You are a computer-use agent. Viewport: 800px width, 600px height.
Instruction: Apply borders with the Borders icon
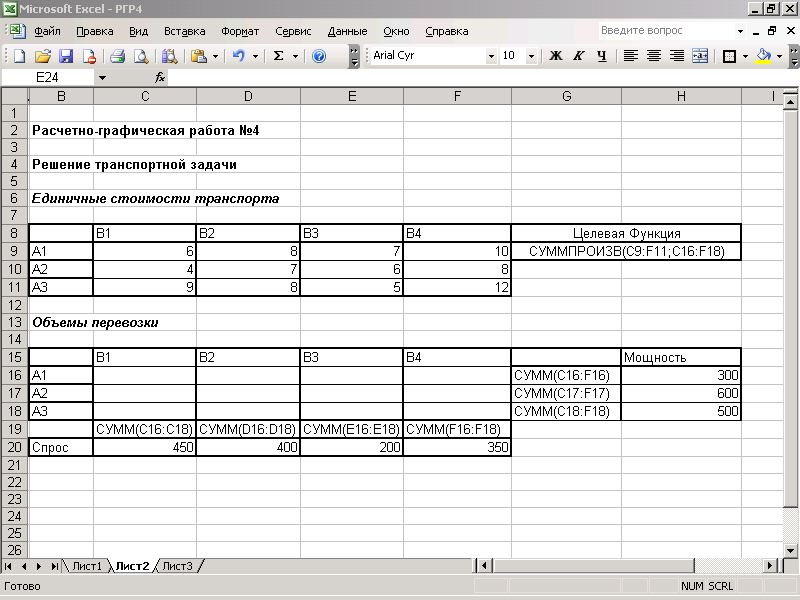[x=729, y=56]
